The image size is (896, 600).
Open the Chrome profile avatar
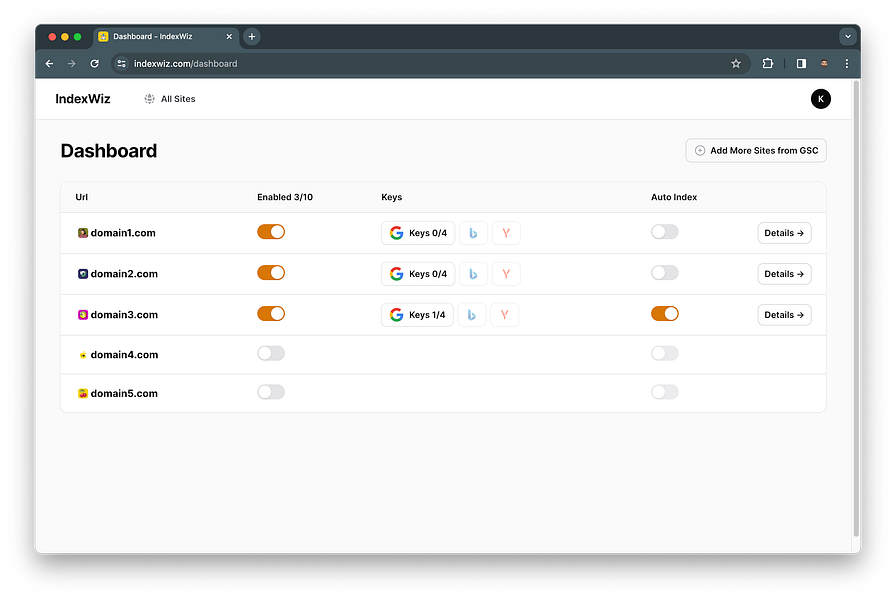[x=824, y=63]
